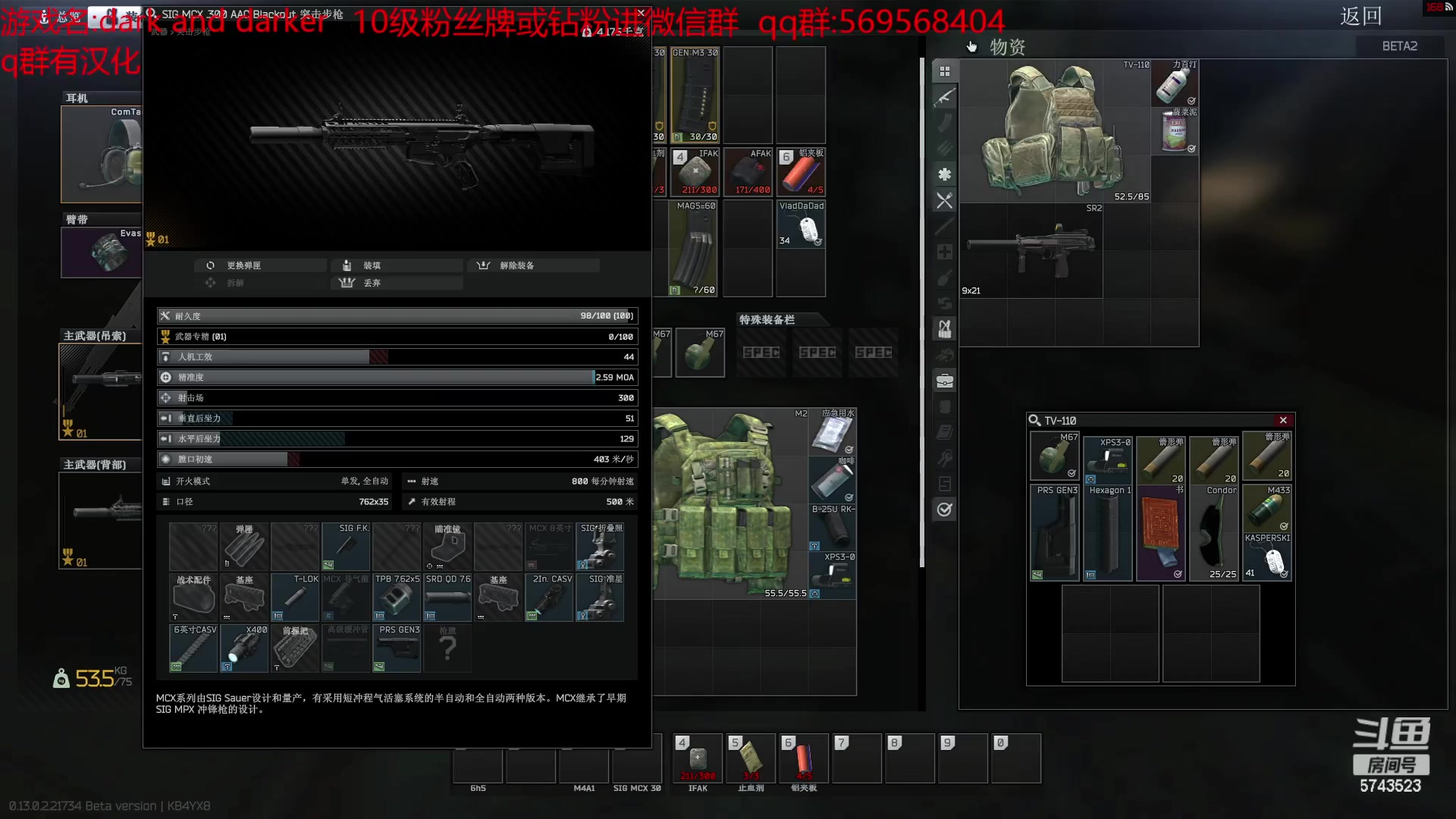Image resolution: width=1456 pixels, height=819 pixels.
Task: Click the 装填 load button
Action: pos(397,265)
